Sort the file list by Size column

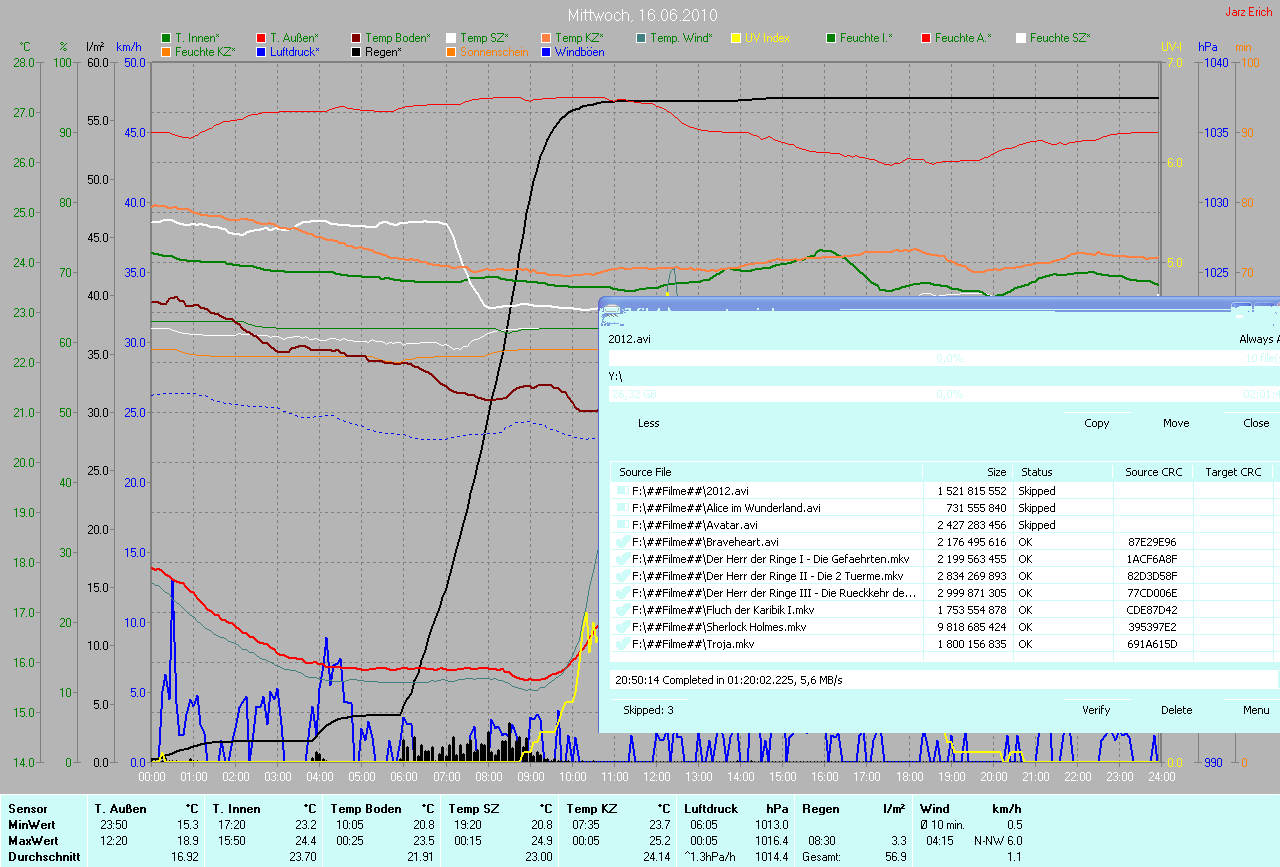tap(996, 472)
